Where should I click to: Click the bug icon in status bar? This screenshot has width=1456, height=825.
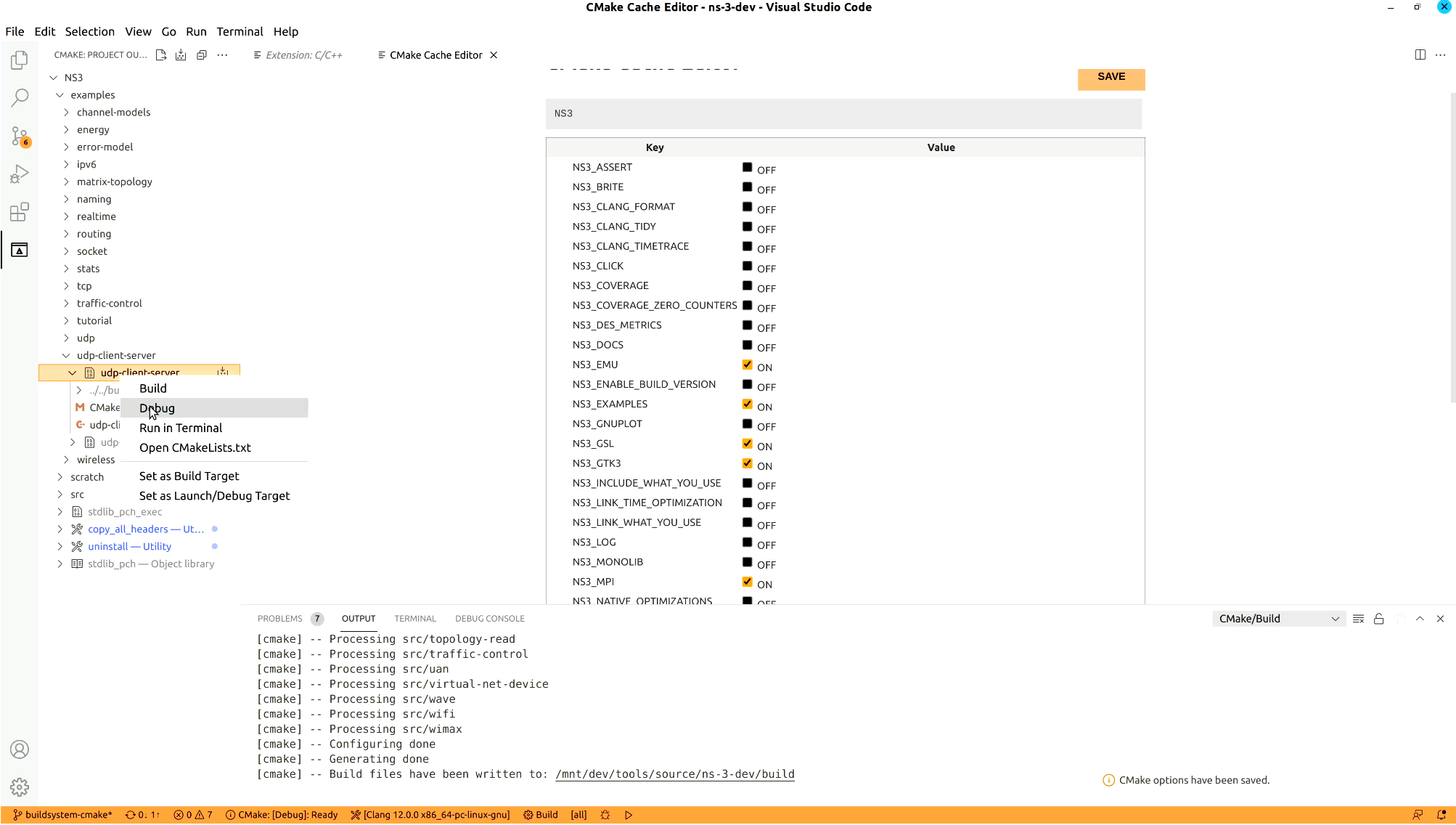pos(605,815)
